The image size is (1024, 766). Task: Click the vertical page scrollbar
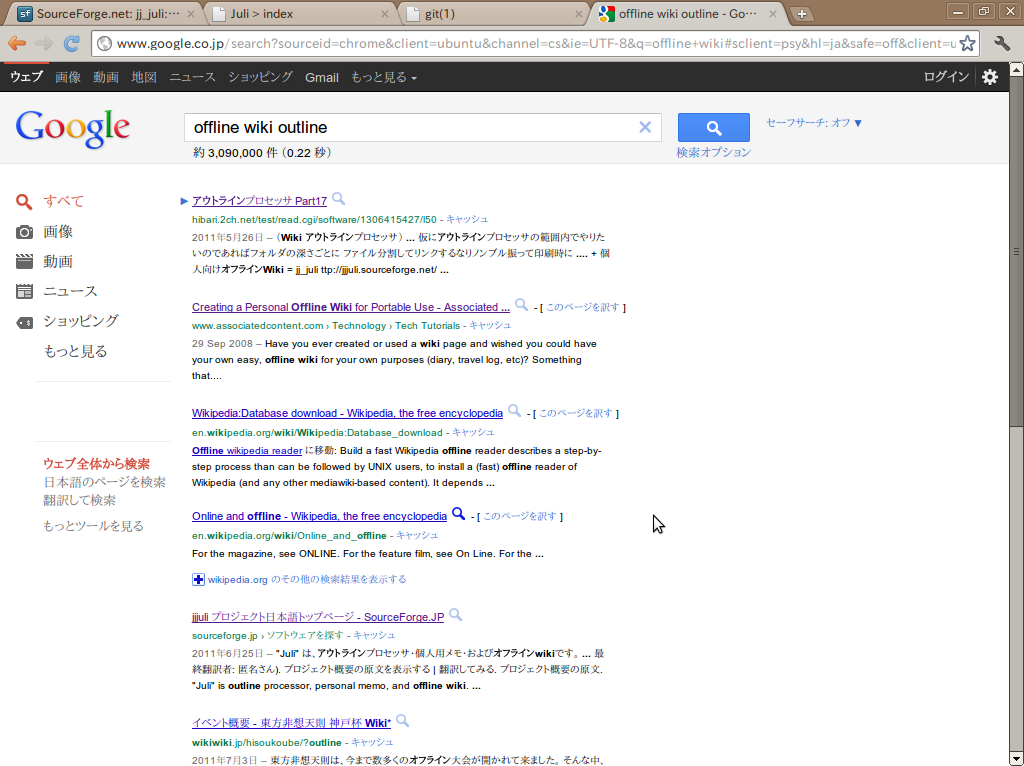pos(1016,250)
